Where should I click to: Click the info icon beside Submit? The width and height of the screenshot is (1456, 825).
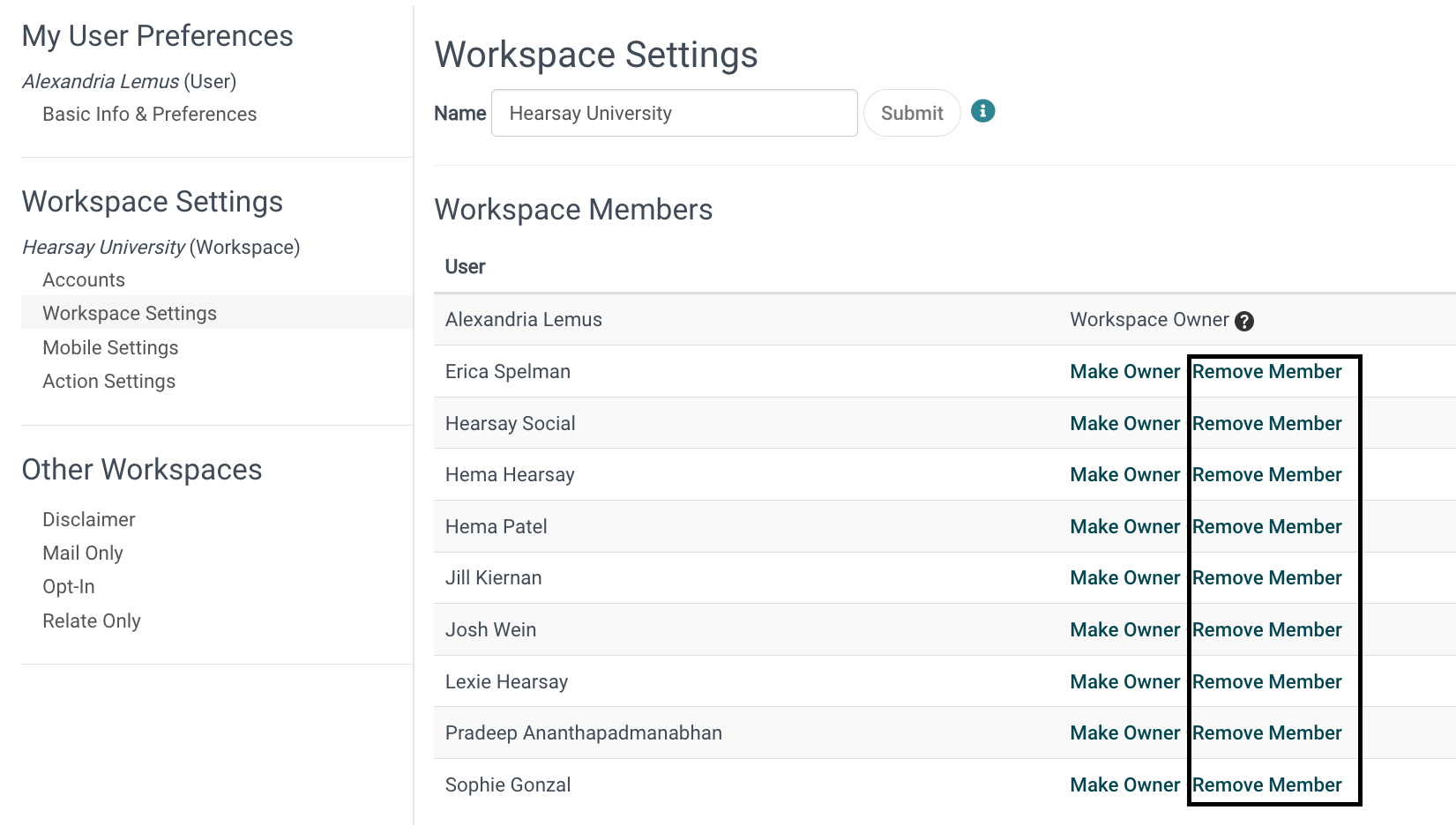(982, 111)
